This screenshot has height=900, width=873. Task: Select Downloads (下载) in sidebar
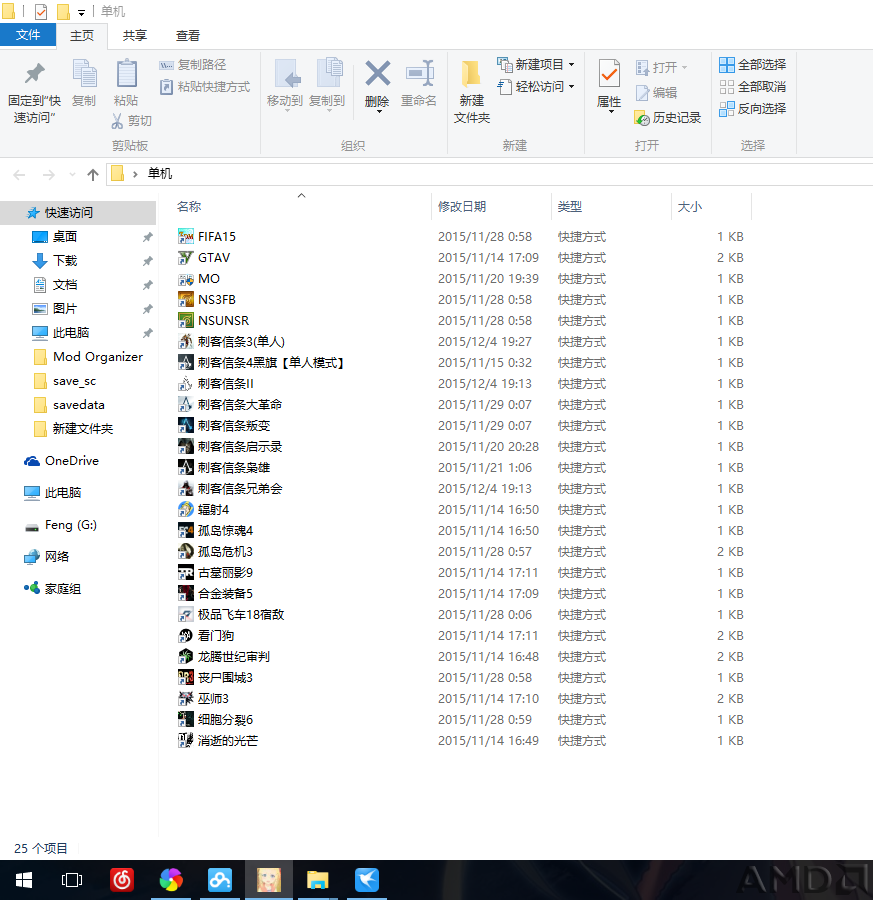(65, 261)
